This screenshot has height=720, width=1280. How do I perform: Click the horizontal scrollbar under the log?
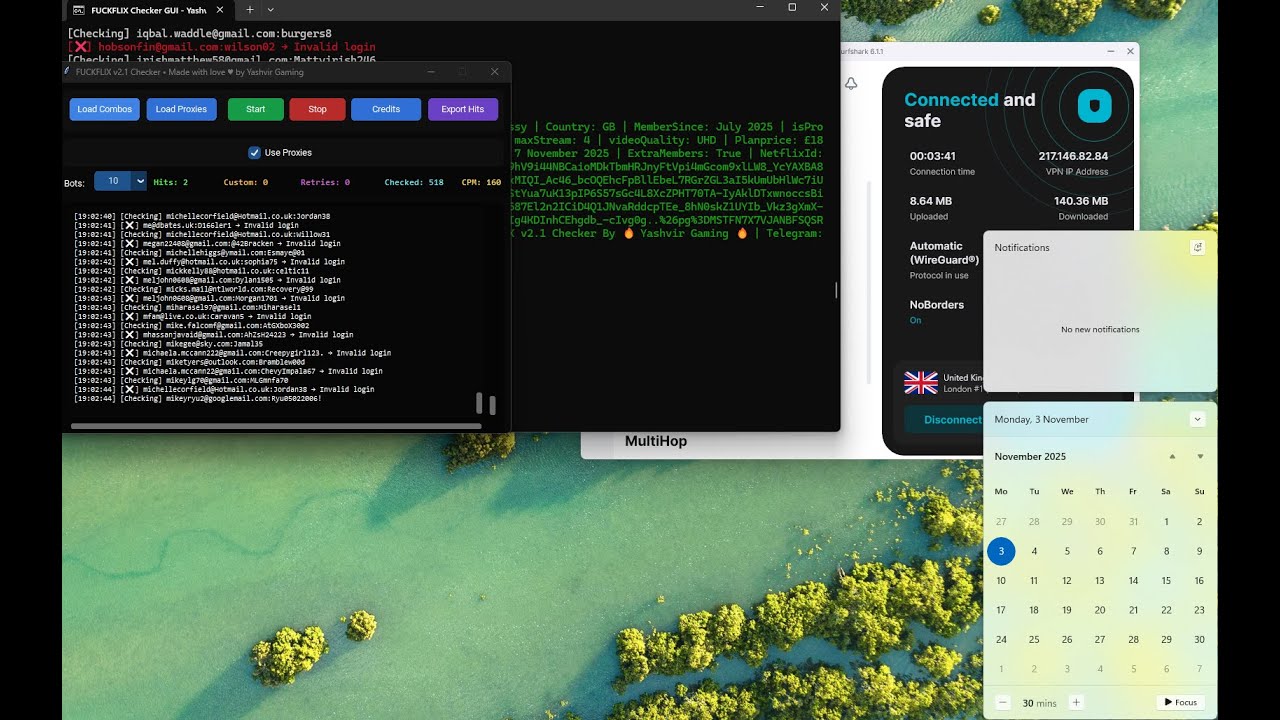[276, 426]
